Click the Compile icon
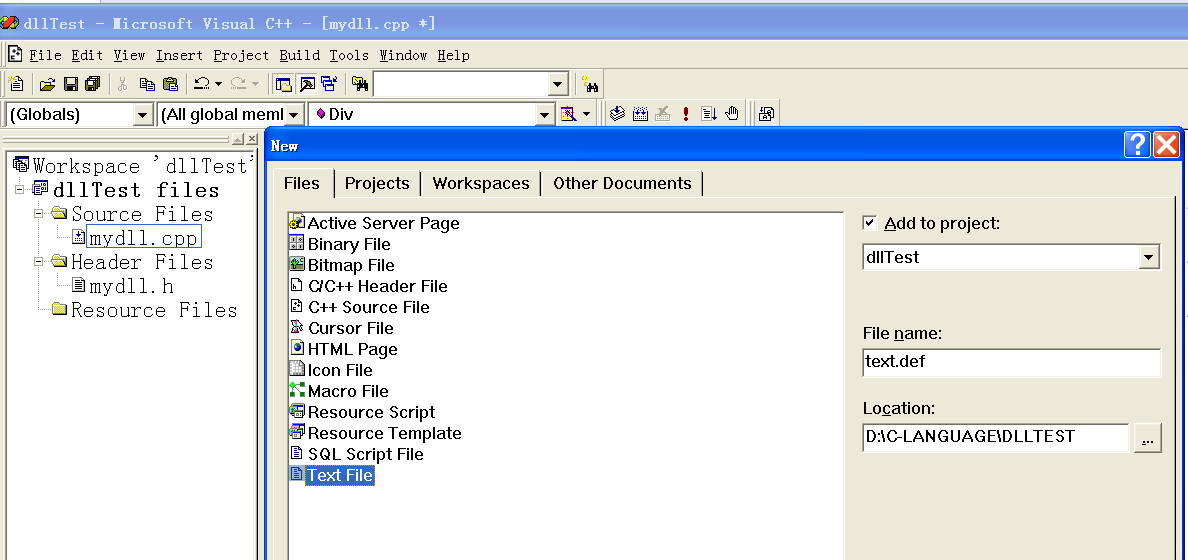 click(617, 114)
